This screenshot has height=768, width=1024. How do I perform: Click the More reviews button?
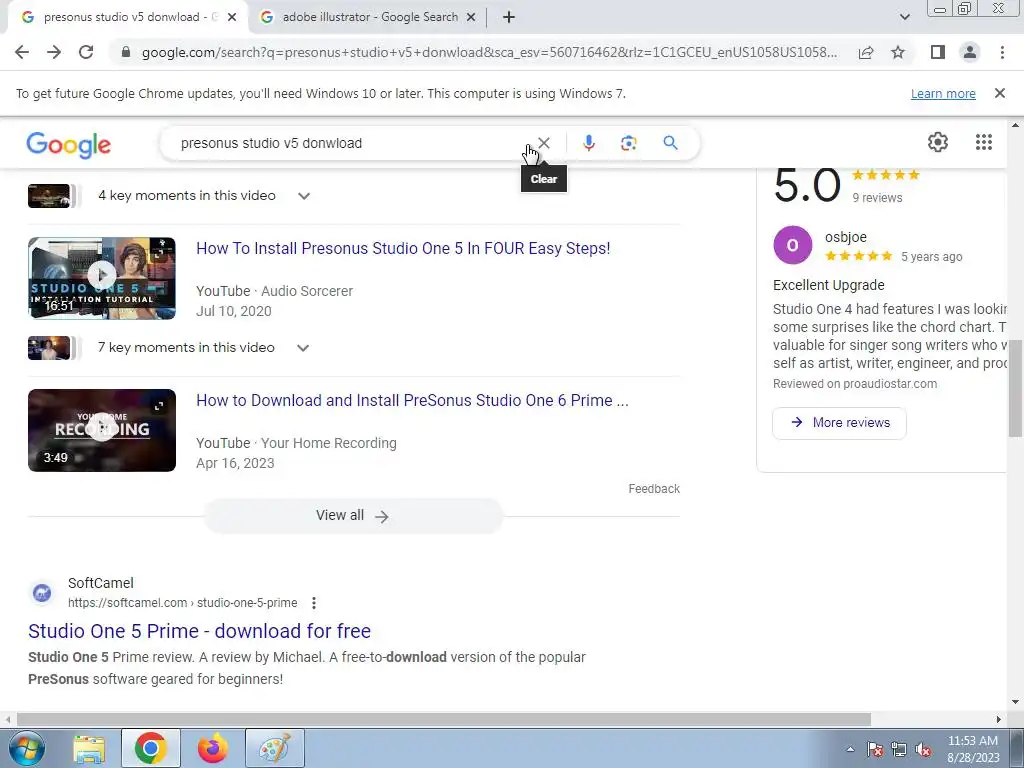point(839,423)
